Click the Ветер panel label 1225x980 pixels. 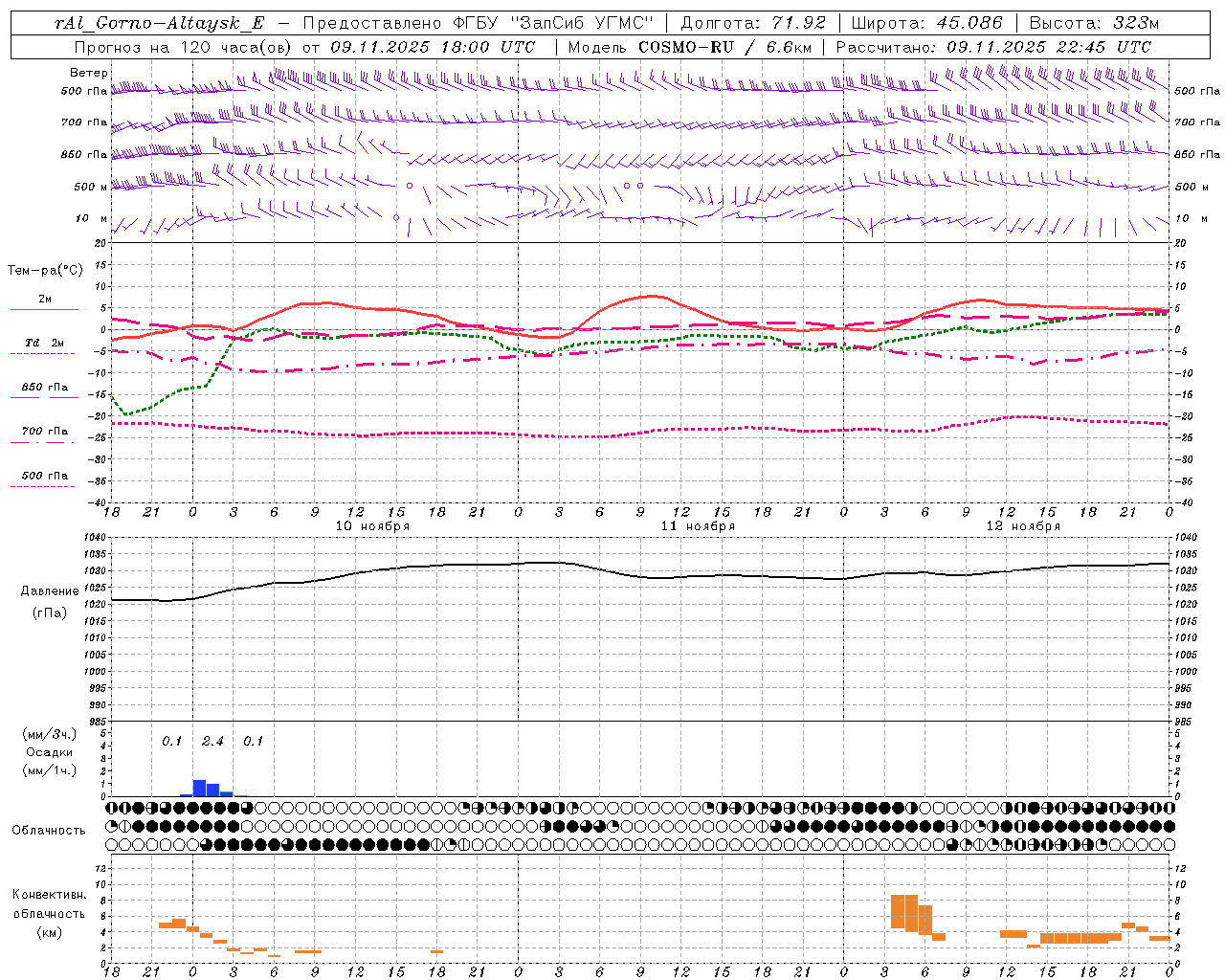click(88, 73)
